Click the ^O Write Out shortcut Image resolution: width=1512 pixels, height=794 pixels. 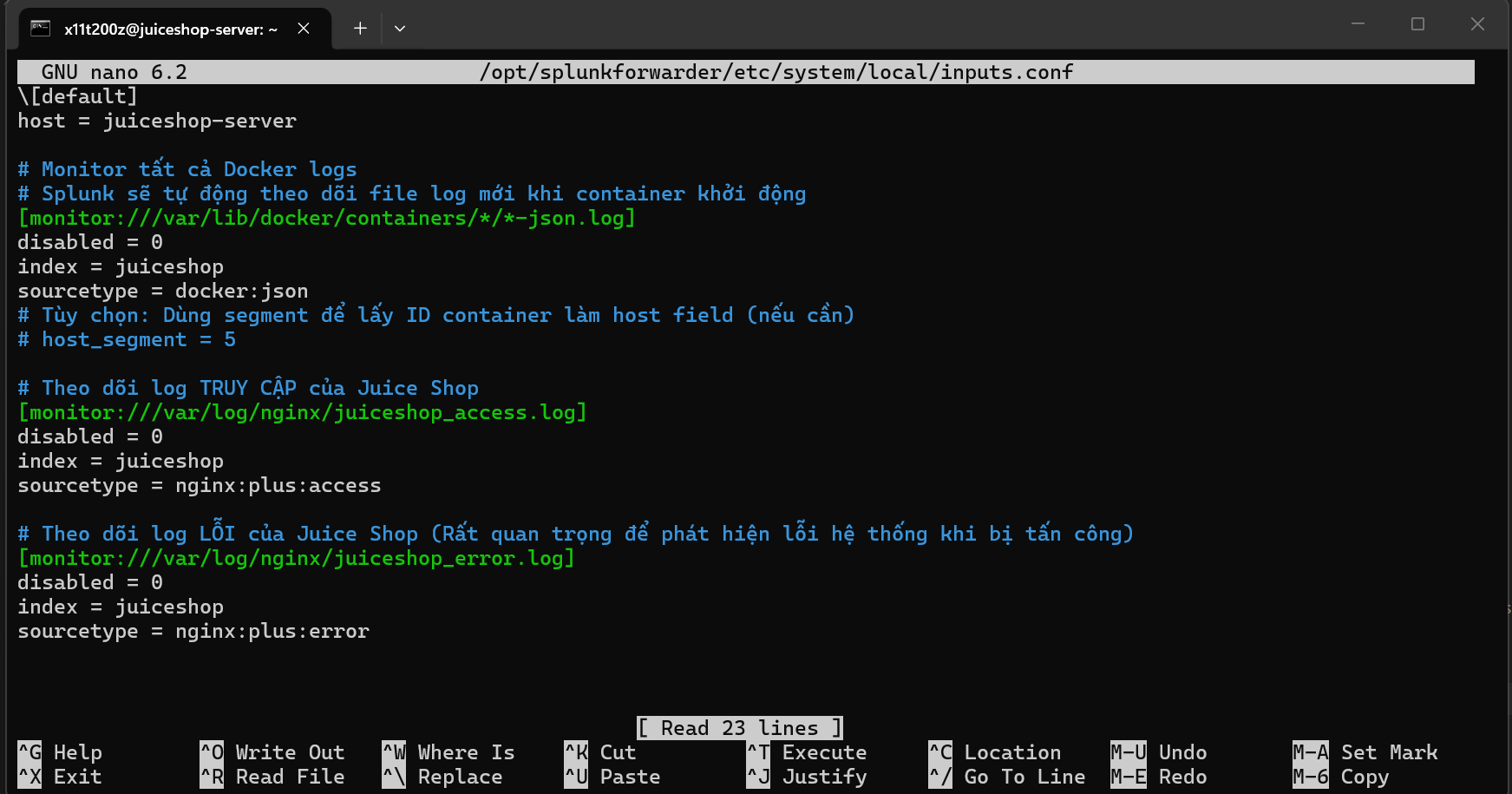(x=272, y=752)
